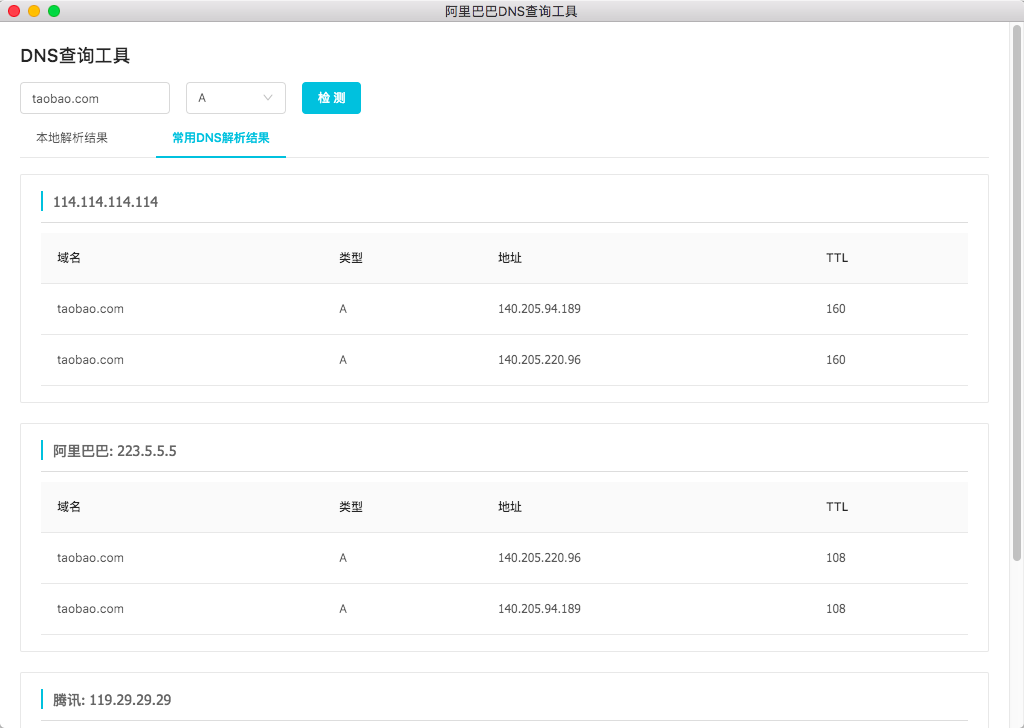Click the 114.114.114.114 section title

[x=105, y=202]
